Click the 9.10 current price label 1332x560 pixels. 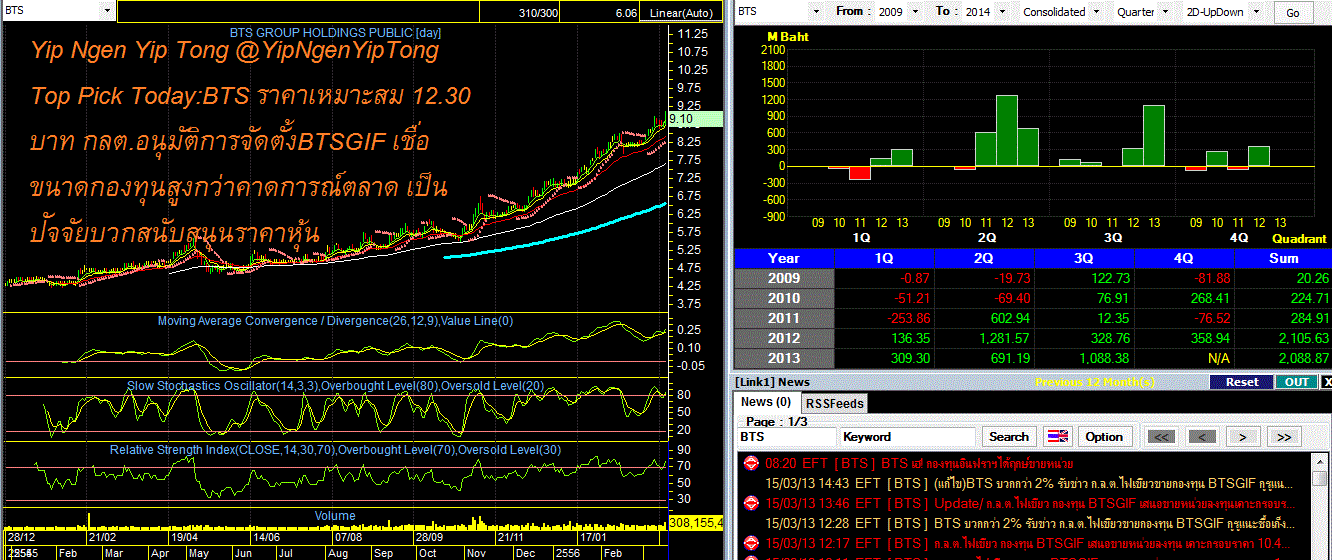click(693, 118)
